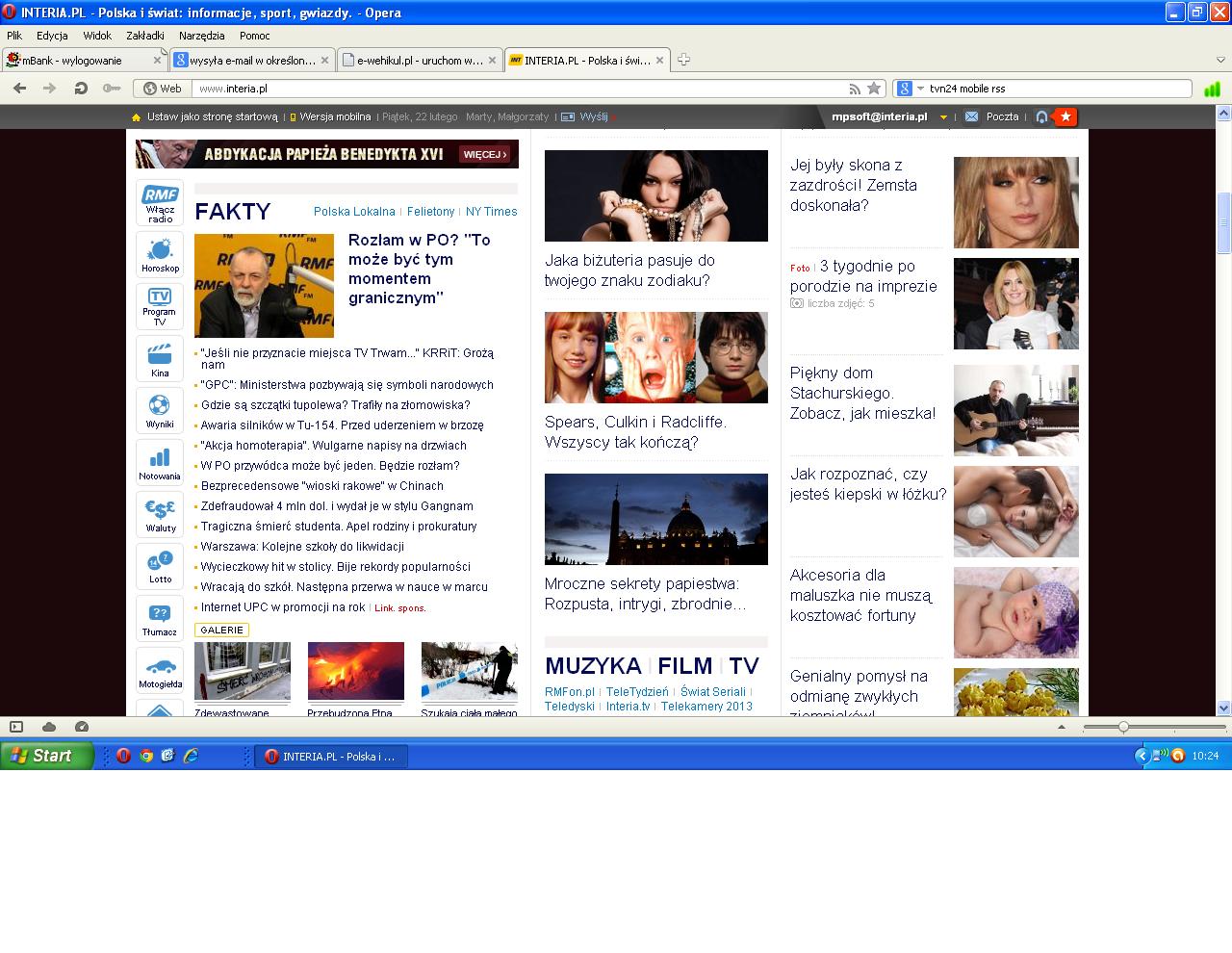Expand the search engine dropdown arrow

click(920, 89)
